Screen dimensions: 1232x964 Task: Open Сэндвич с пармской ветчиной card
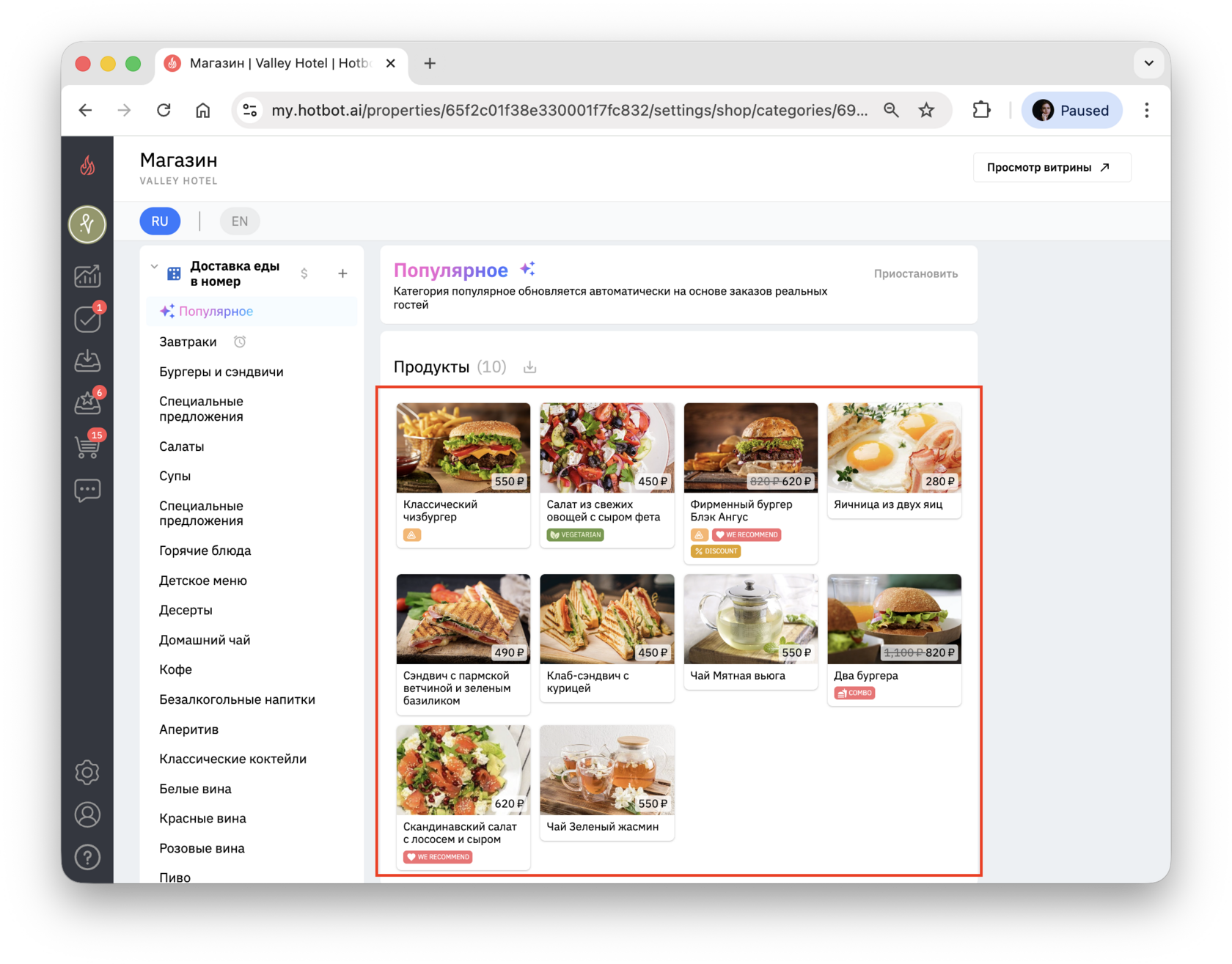463,644
